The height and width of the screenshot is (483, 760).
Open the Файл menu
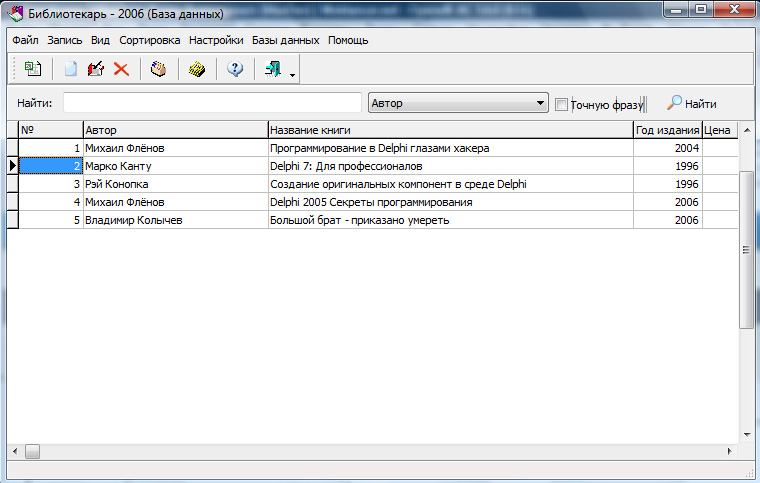click(25, 40)
